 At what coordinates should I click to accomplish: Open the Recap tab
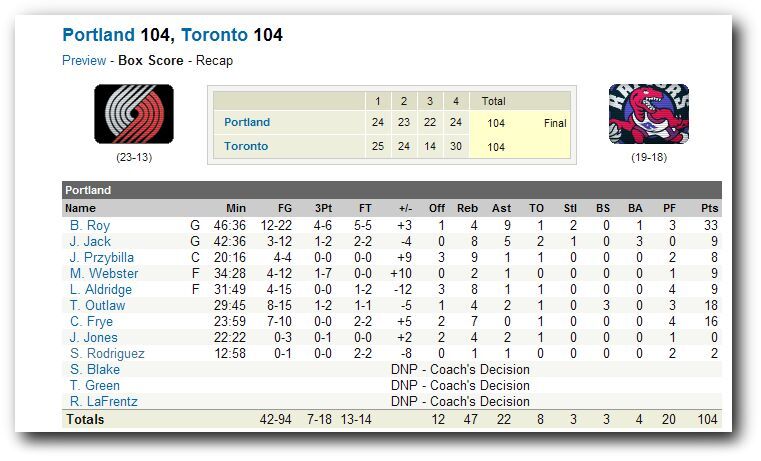point(215,61)
